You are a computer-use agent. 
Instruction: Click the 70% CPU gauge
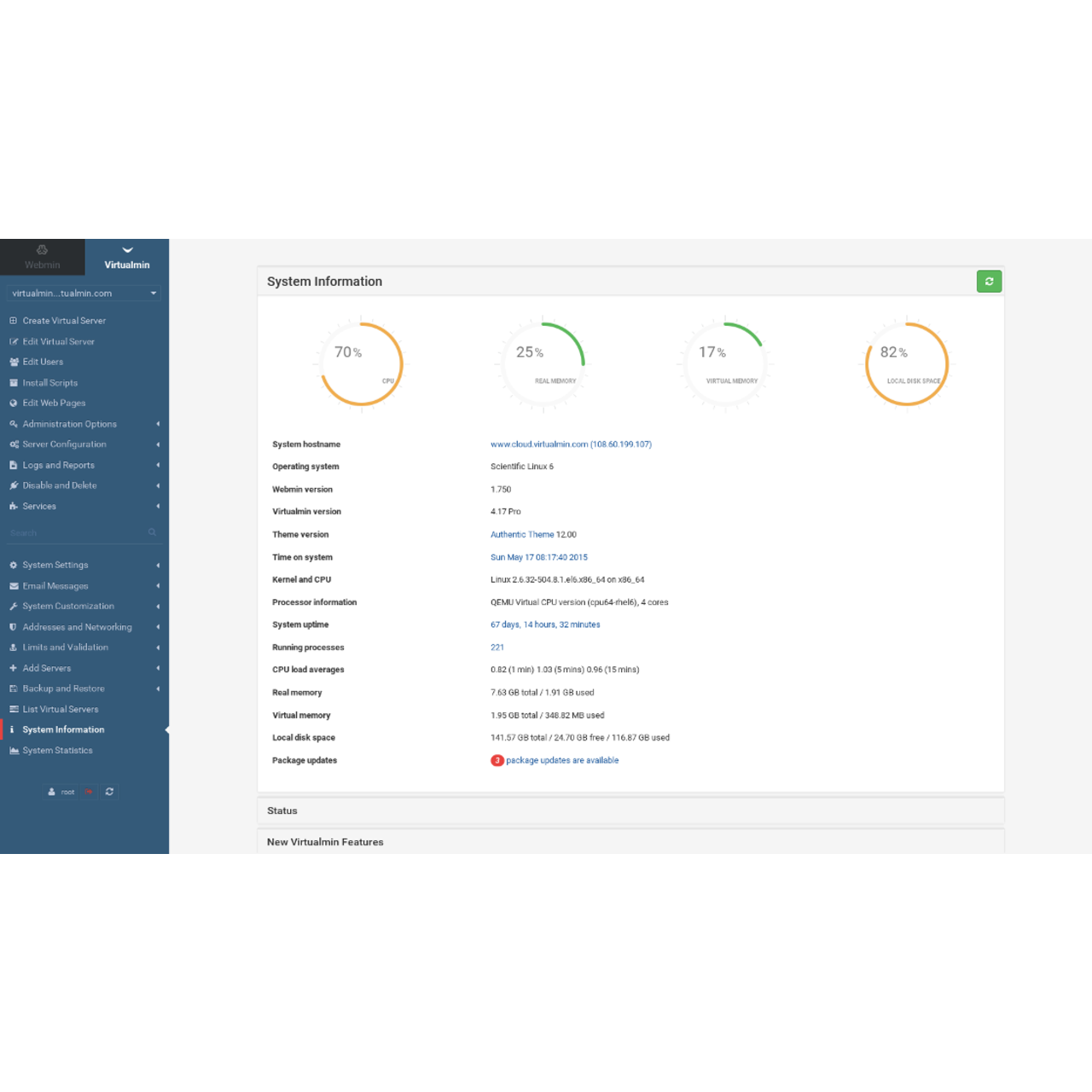pos(362,364)
